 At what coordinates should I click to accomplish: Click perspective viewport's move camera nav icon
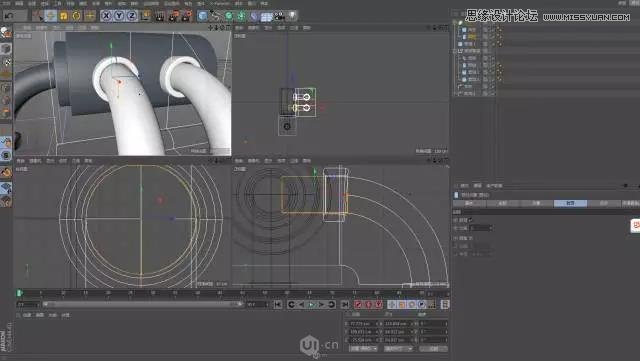(x=210, y=28)
